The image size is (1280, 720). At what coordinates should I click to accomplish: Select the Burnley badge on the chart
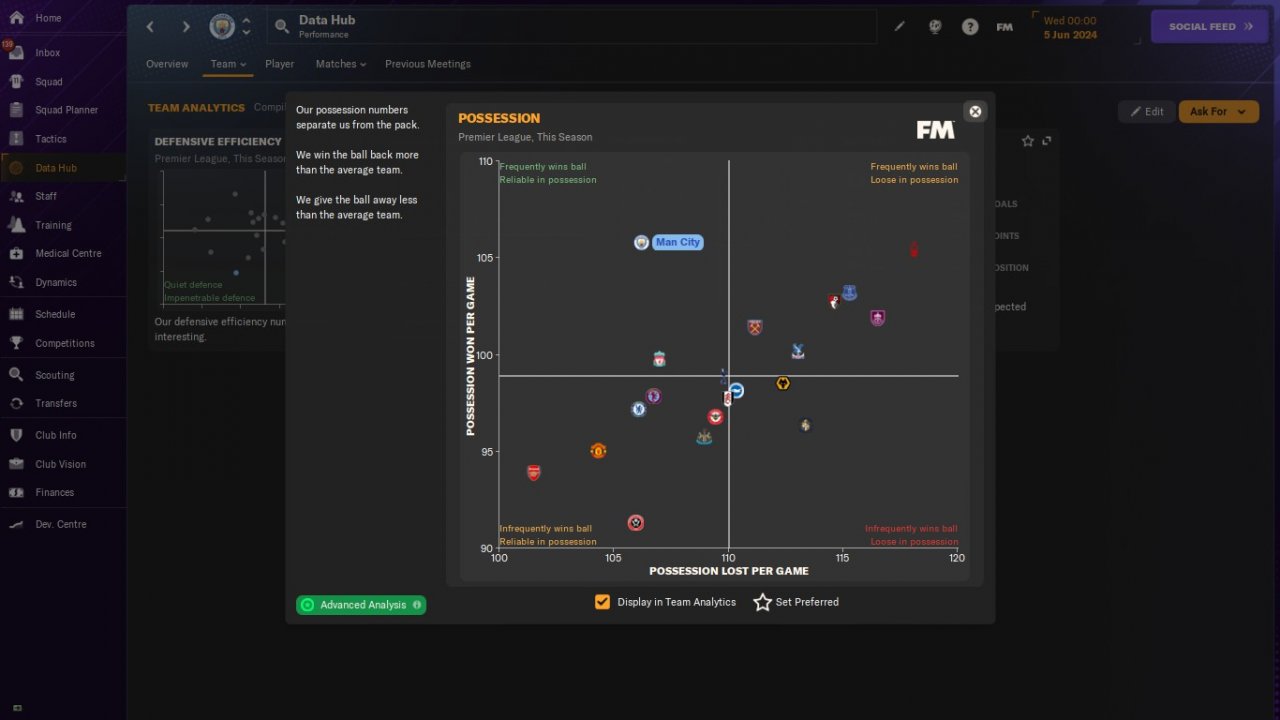(x=877, y=318)
